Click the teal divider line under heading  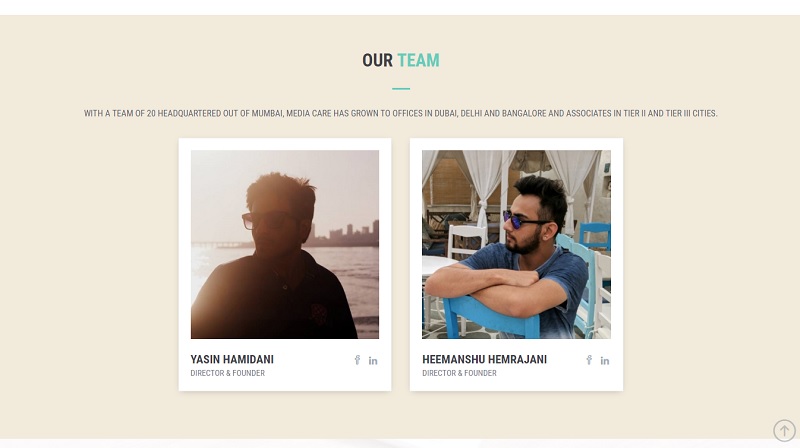[x=401, y=89]
